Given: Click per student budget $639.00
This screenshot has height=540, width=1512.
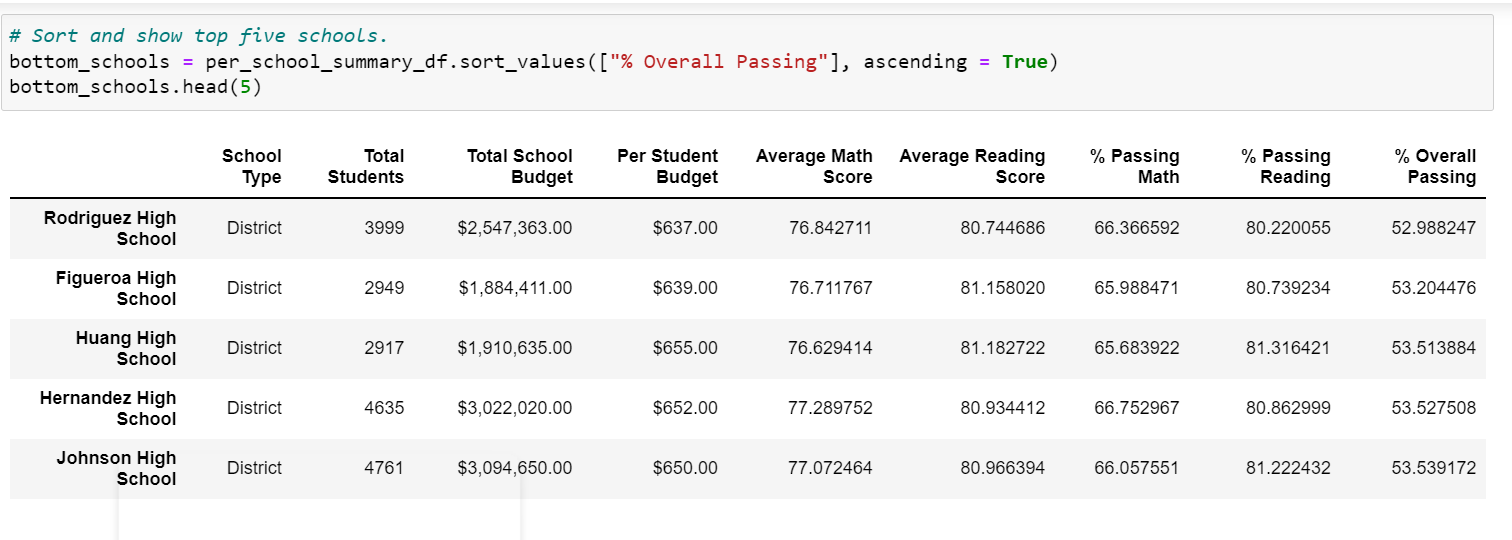Looking at the screenshot, I should tap(685, 288).
